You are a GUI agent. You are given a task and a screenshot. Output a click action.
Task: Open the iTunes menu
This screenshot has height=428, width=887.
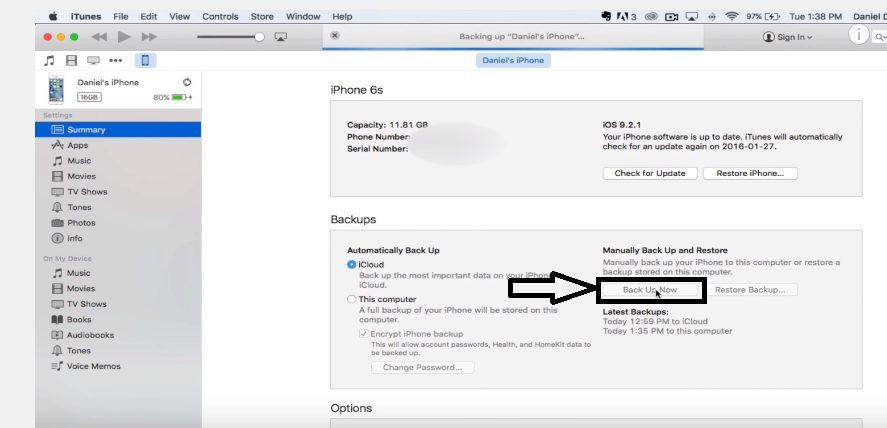[85, 16]
